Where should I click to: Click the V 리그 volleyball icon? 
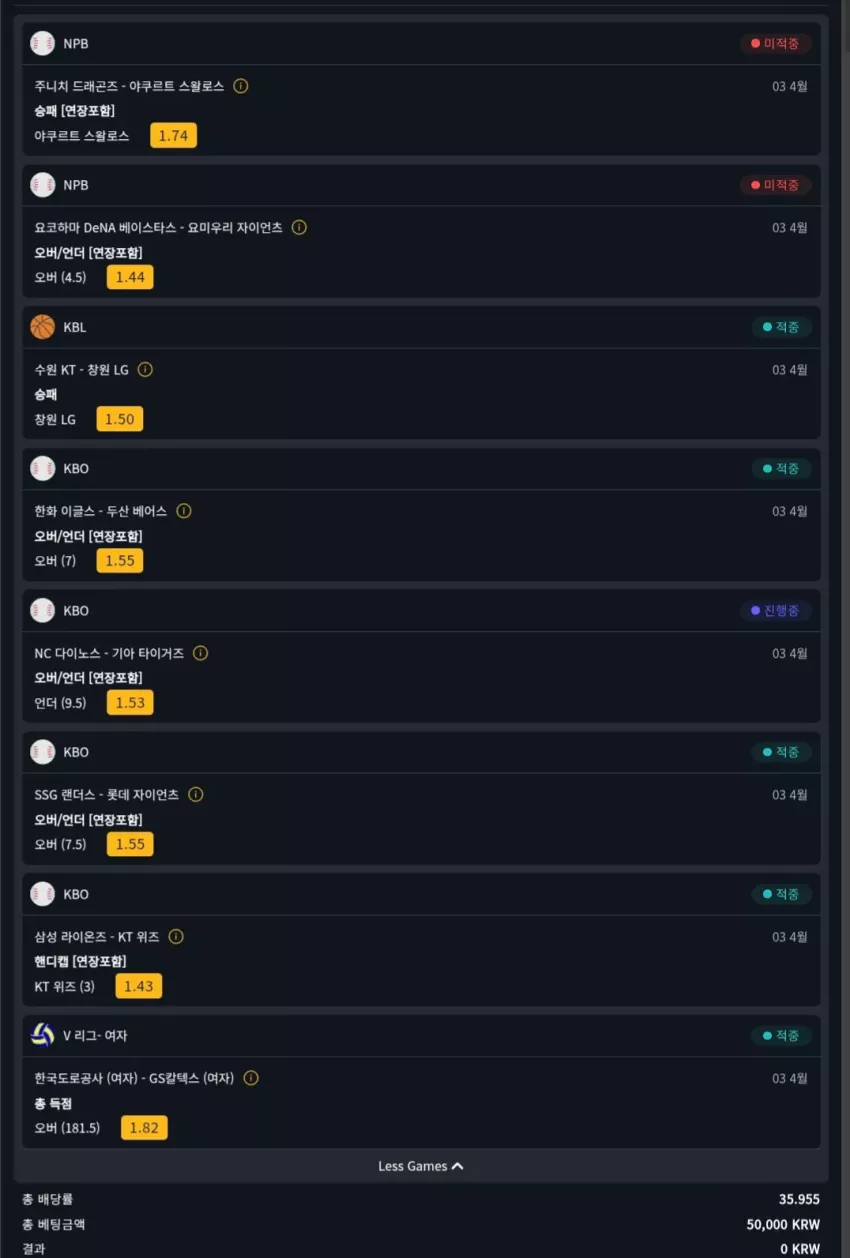click(x=42, y=1035)
